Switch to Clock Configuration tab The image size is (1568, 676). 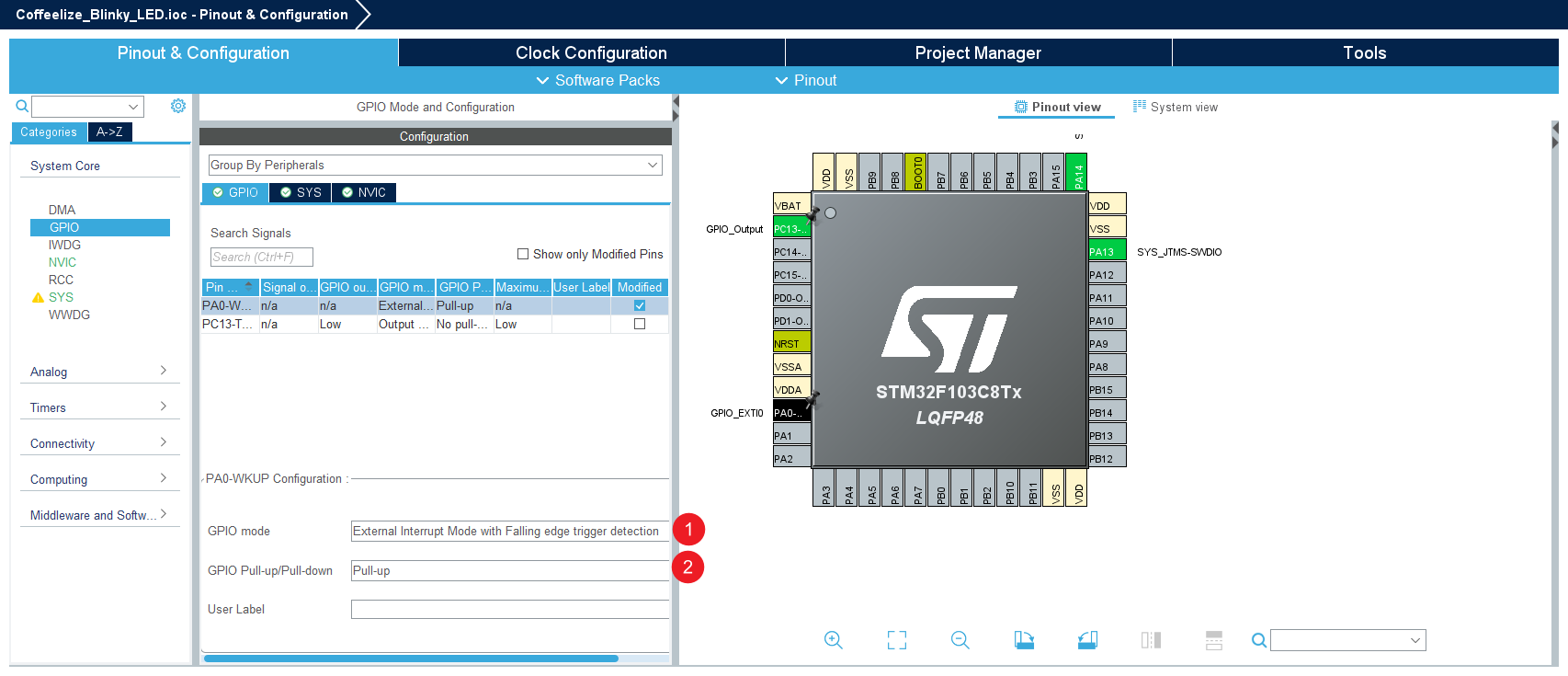(591, 53)
